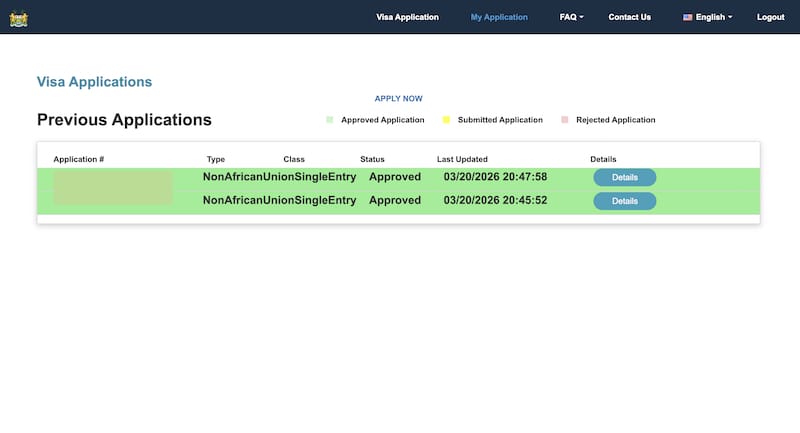Go to My Application page
The width and height of the screenshot is (800, 433).
(x=499, y=17)
